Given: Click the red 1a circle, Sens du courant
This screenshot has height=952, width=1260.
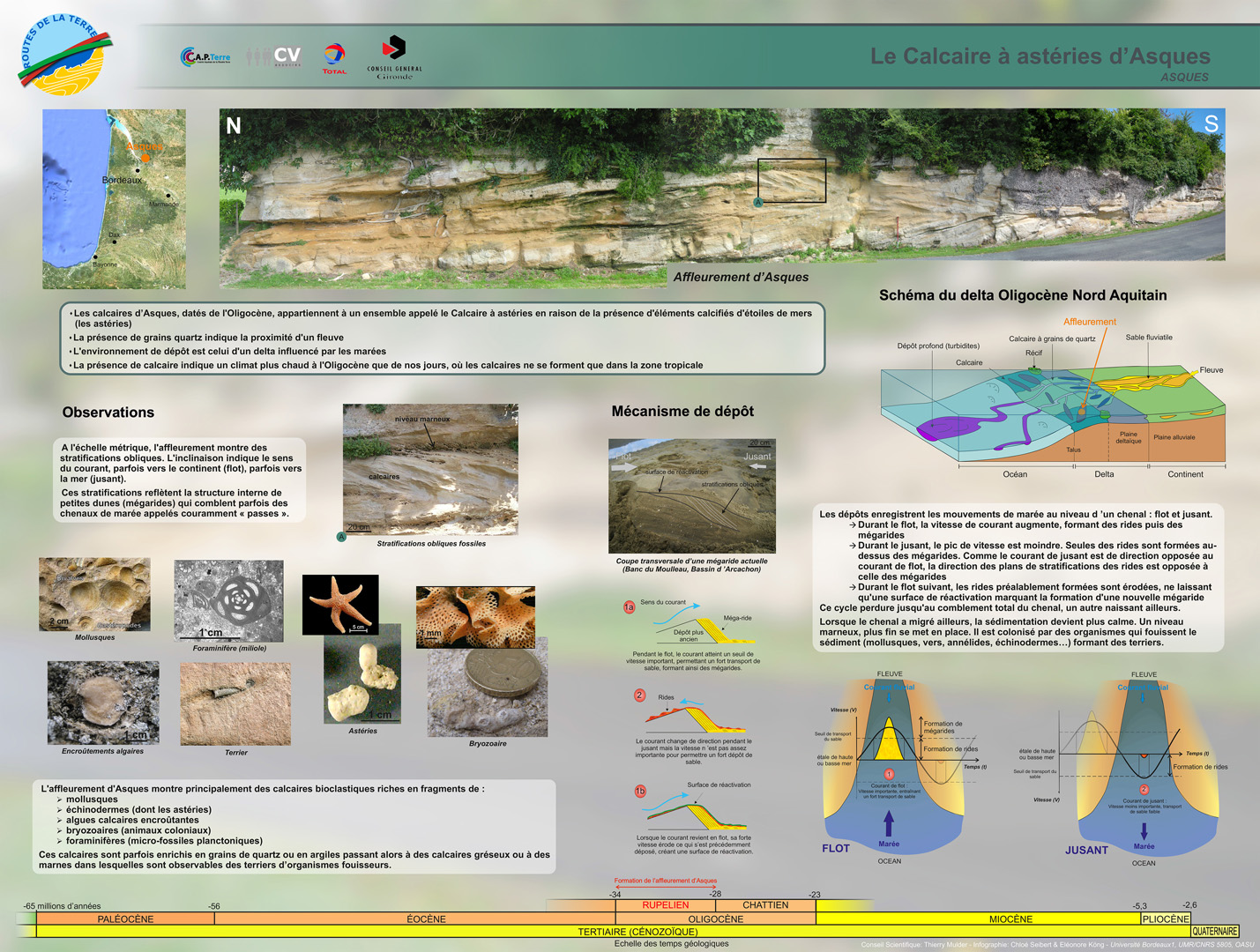Looking at the screenshot, I should pos(629,607).
